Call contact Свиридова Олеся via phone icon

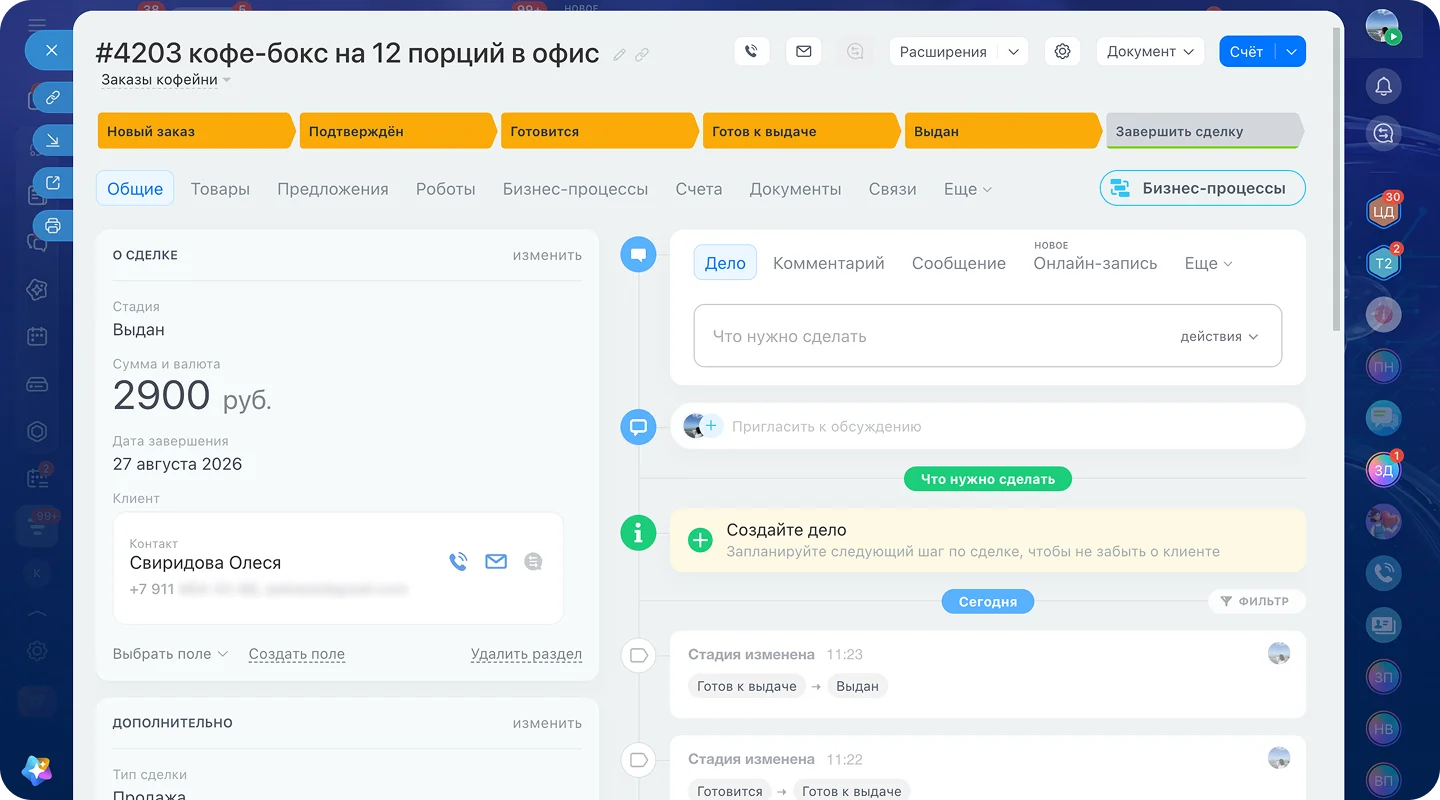coord(458,562)
